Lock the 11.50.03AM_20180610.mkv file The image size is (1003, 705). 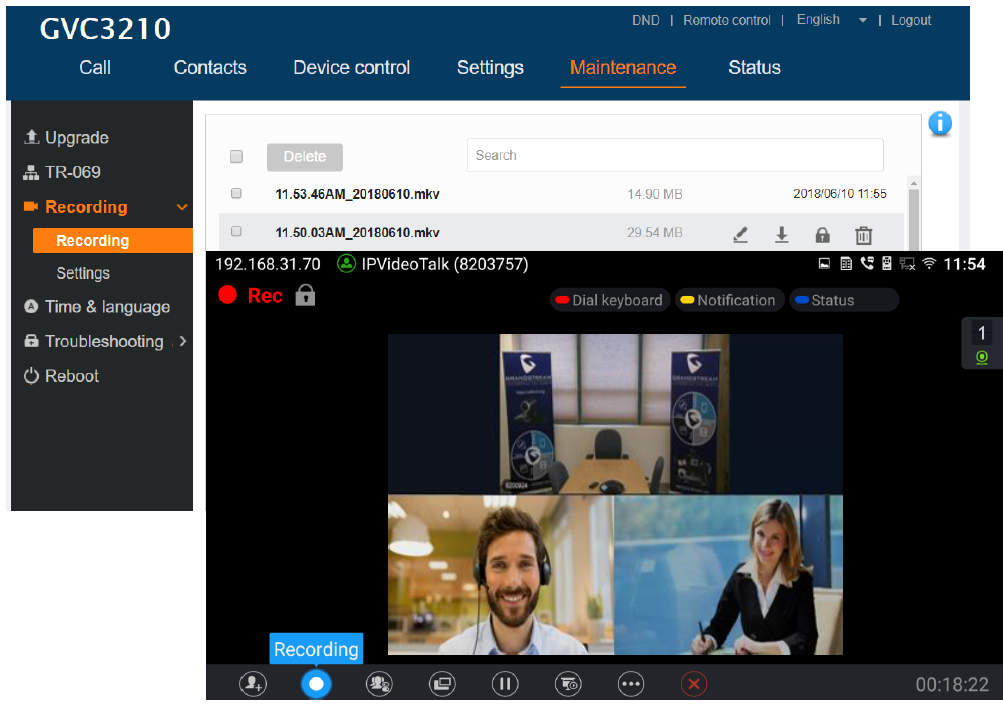tap(822, 235)
